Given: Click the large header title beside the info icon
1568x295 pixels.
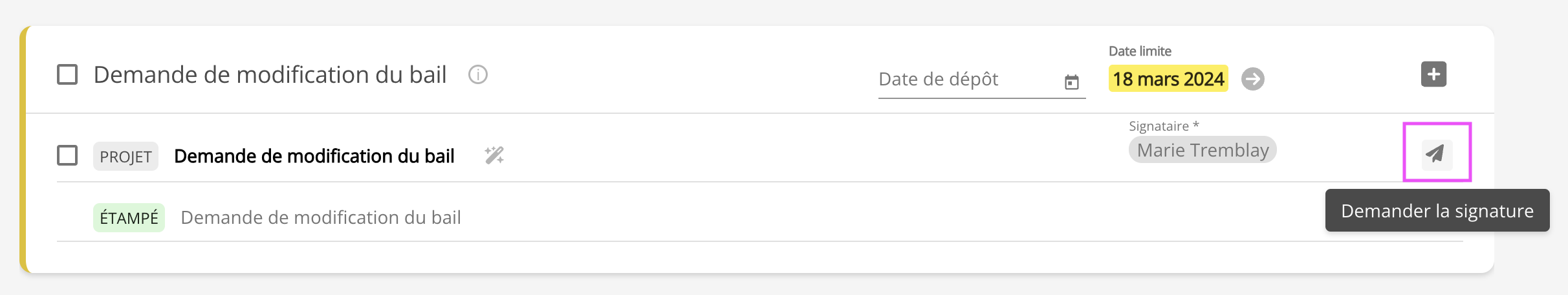Looking at the screenshot, I should click(x=270, y=75).
